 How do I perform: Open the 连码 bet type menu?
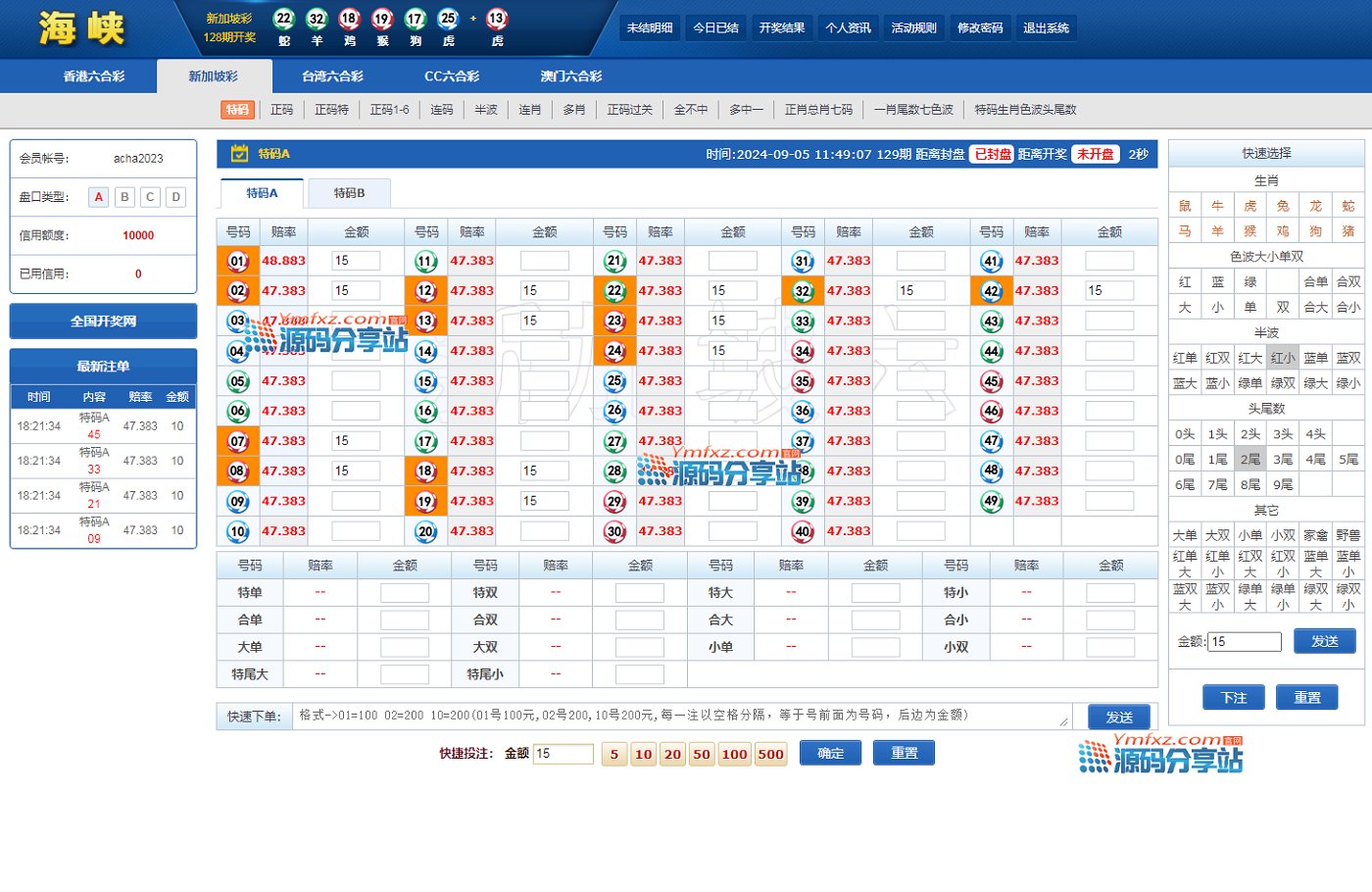(x=442, y=110)
